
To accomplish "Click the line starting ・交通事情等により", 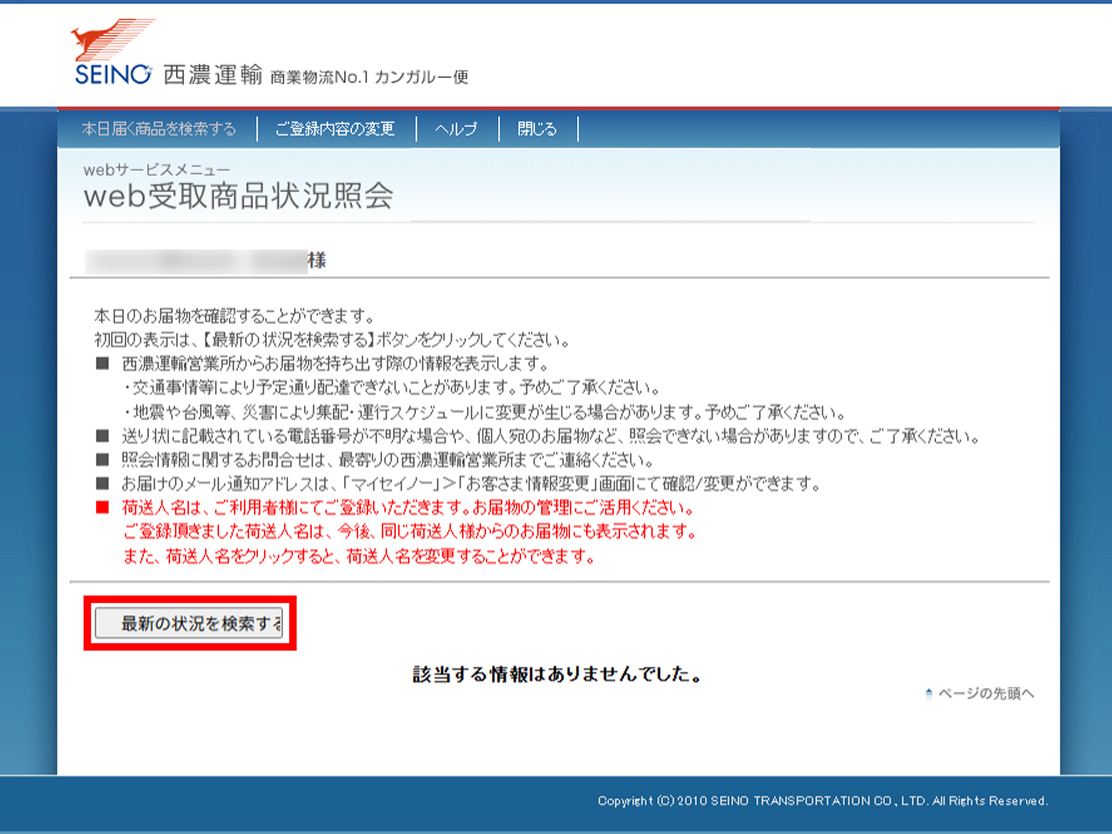I will point(391,388).
